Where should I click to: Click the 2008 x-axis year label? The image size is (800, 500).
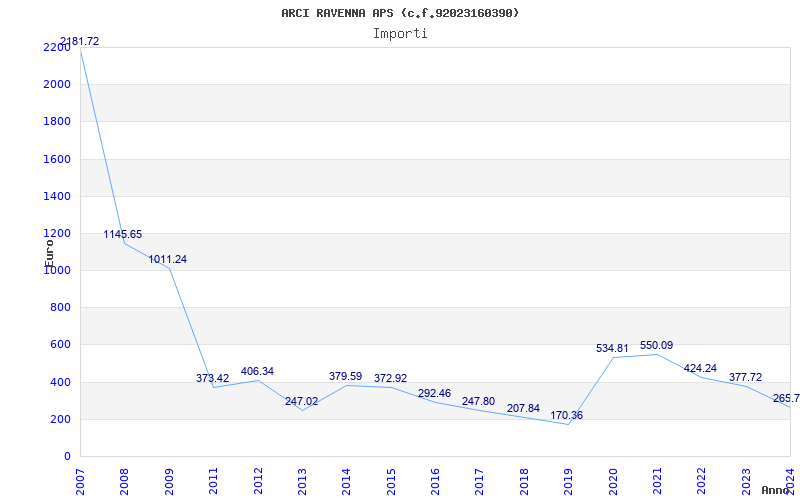coord(124,481)
